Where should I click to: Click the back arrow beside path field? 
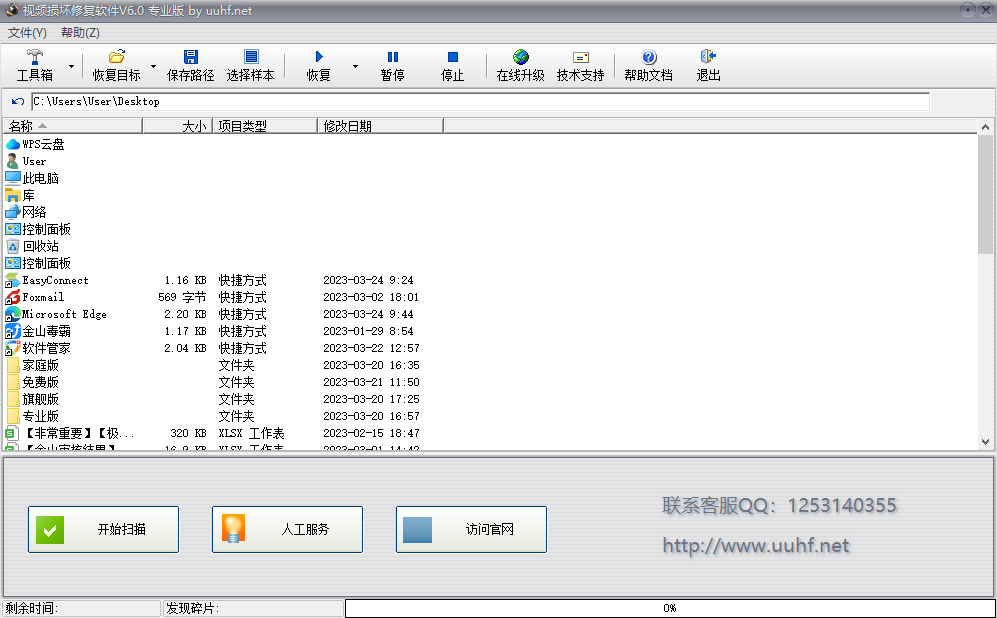18,102
